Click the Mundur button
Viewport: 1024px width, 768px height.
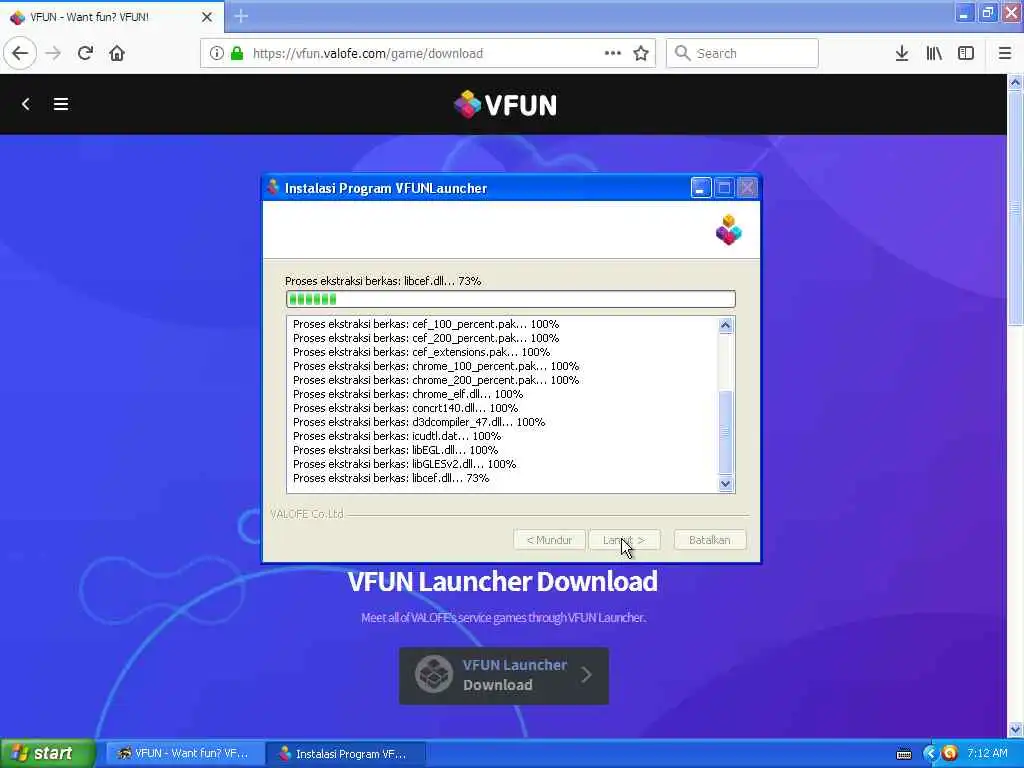tap(549, 540)
